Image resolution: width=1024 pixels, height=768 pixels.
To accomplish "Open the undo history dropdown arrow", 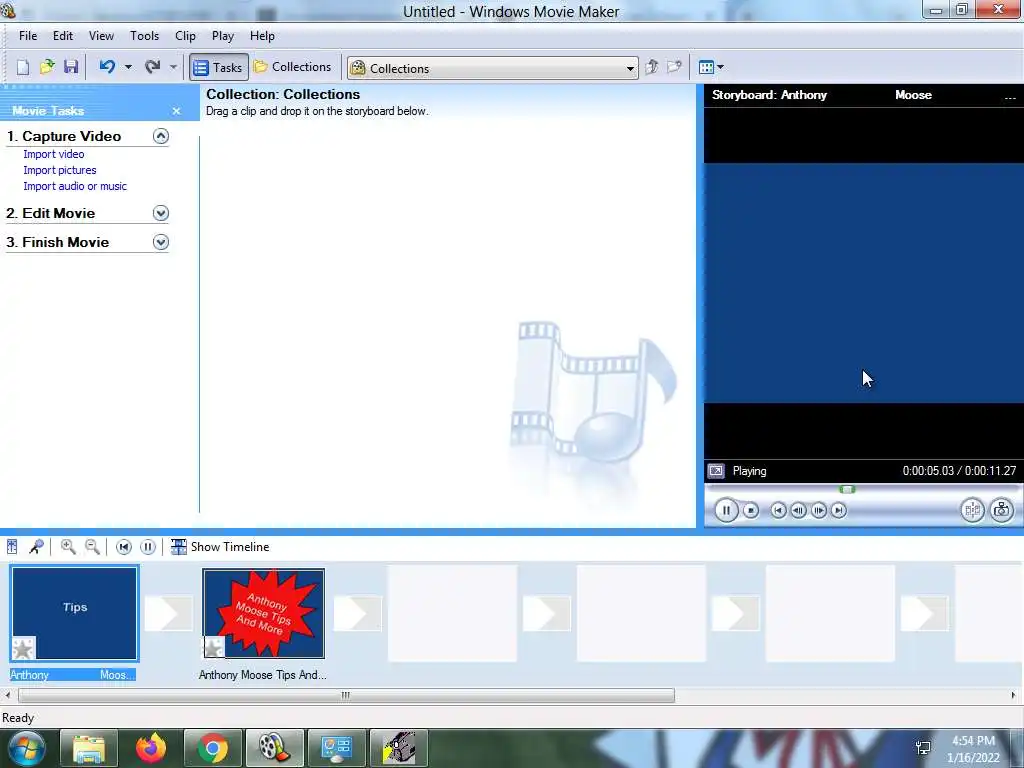I will 128,67.
